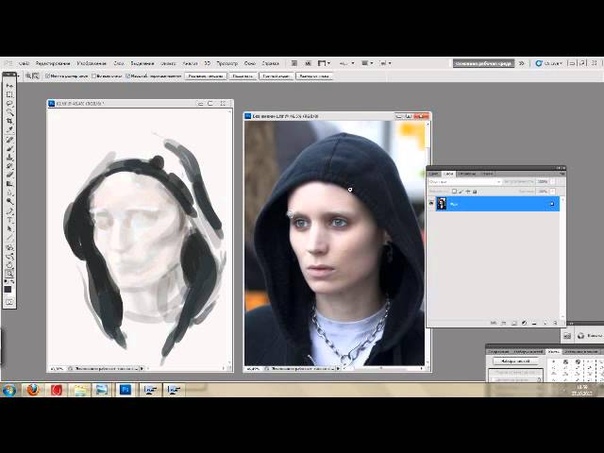Click Essentials workspace button
604x453 pixels.
pos(484,63)
